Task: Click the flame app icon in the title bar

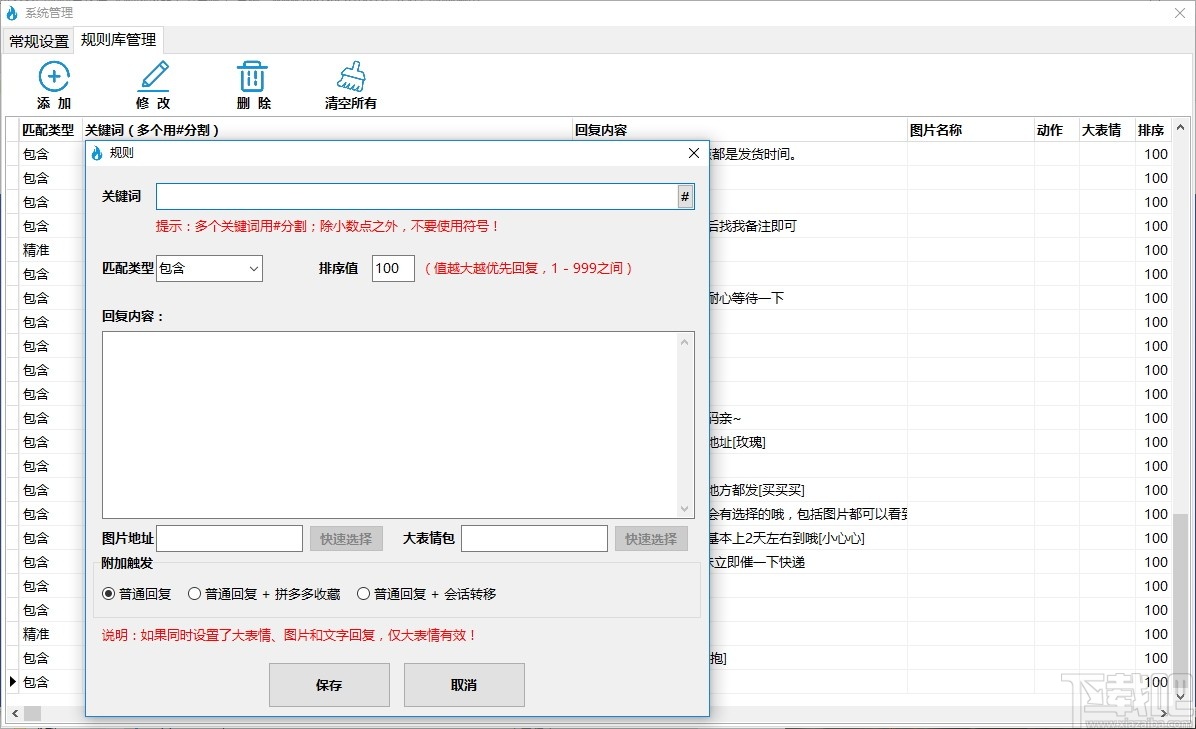Action: click(11, 13)
